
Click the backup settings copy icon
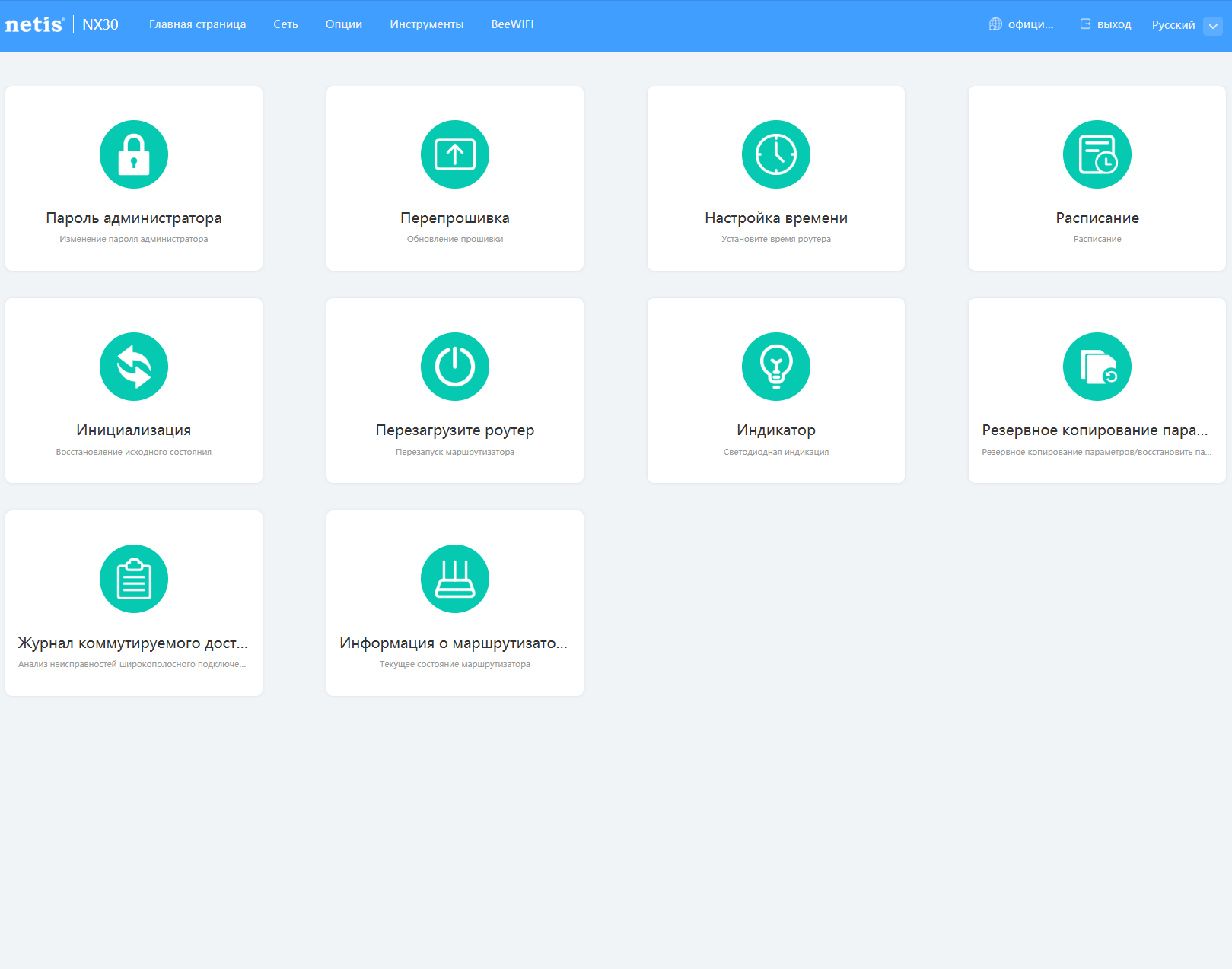pyautogui.click(x=1097, y=367)
